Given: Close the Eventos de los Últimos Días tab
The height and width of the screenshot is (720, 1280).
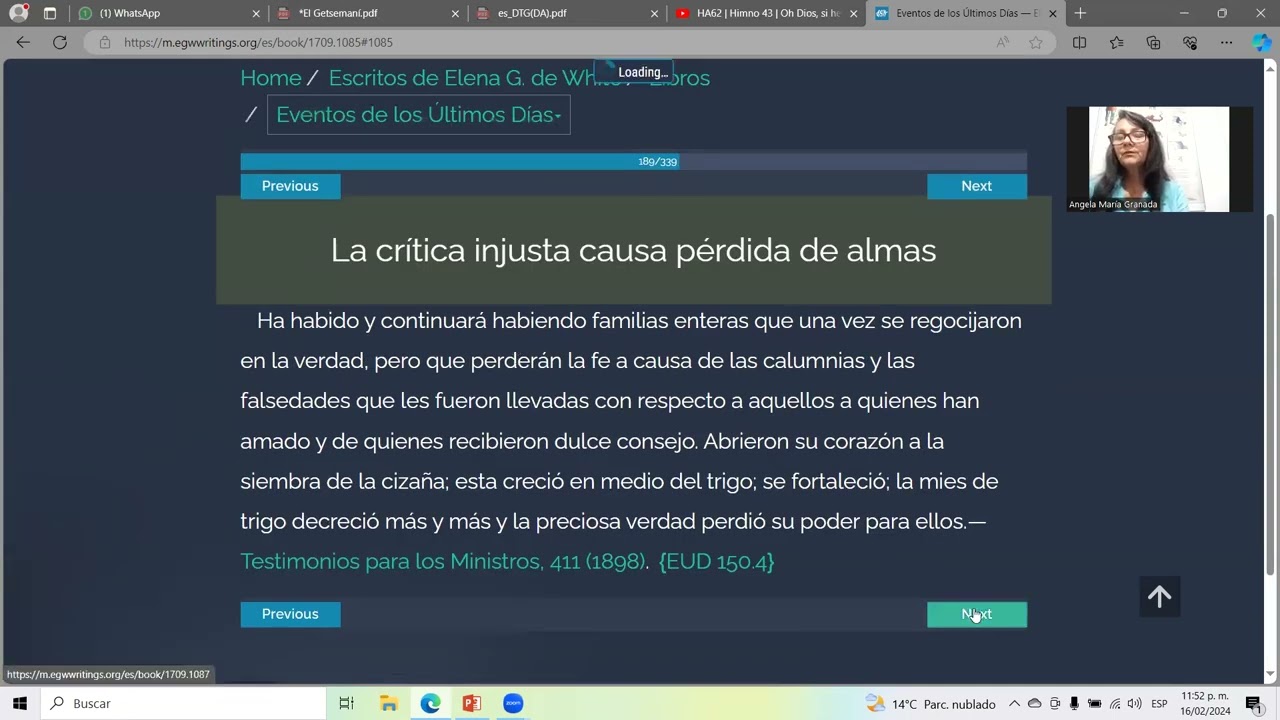Looking at the screenshot, I should [x=1052, y=13].
